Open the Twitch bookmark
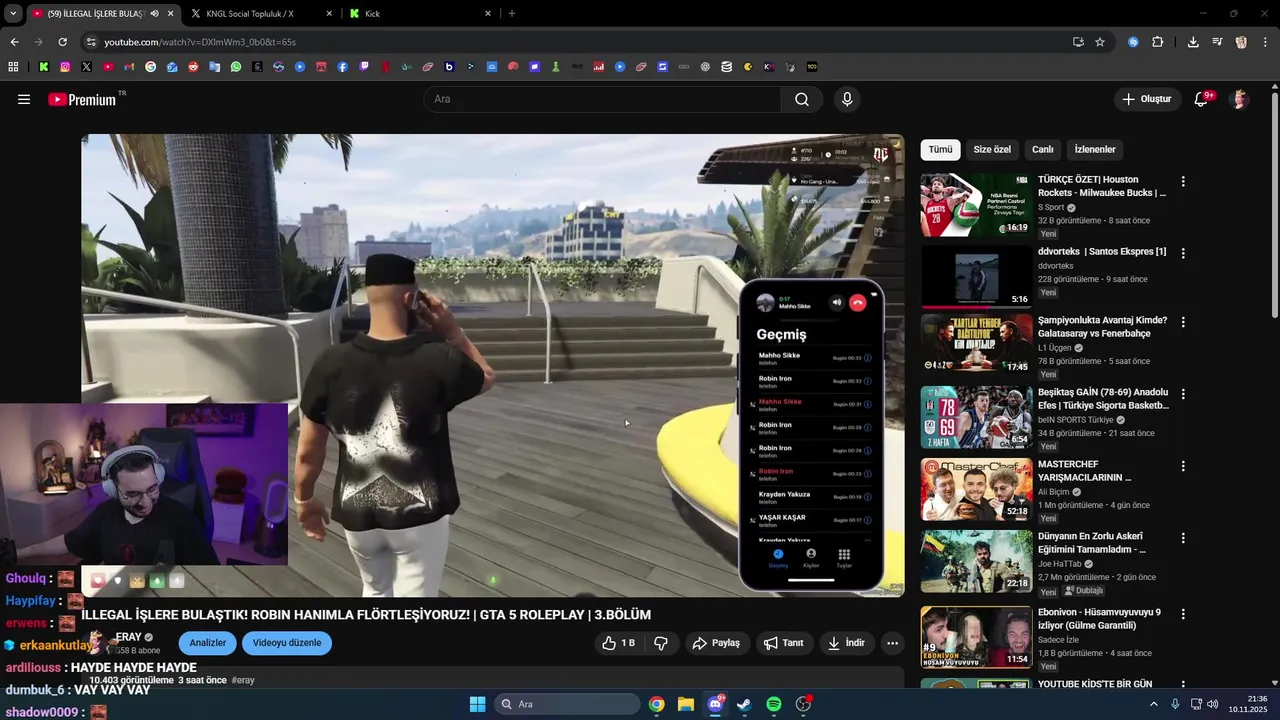The height and width of the screenshot is (720, 1280). click(x=364, y=67)
